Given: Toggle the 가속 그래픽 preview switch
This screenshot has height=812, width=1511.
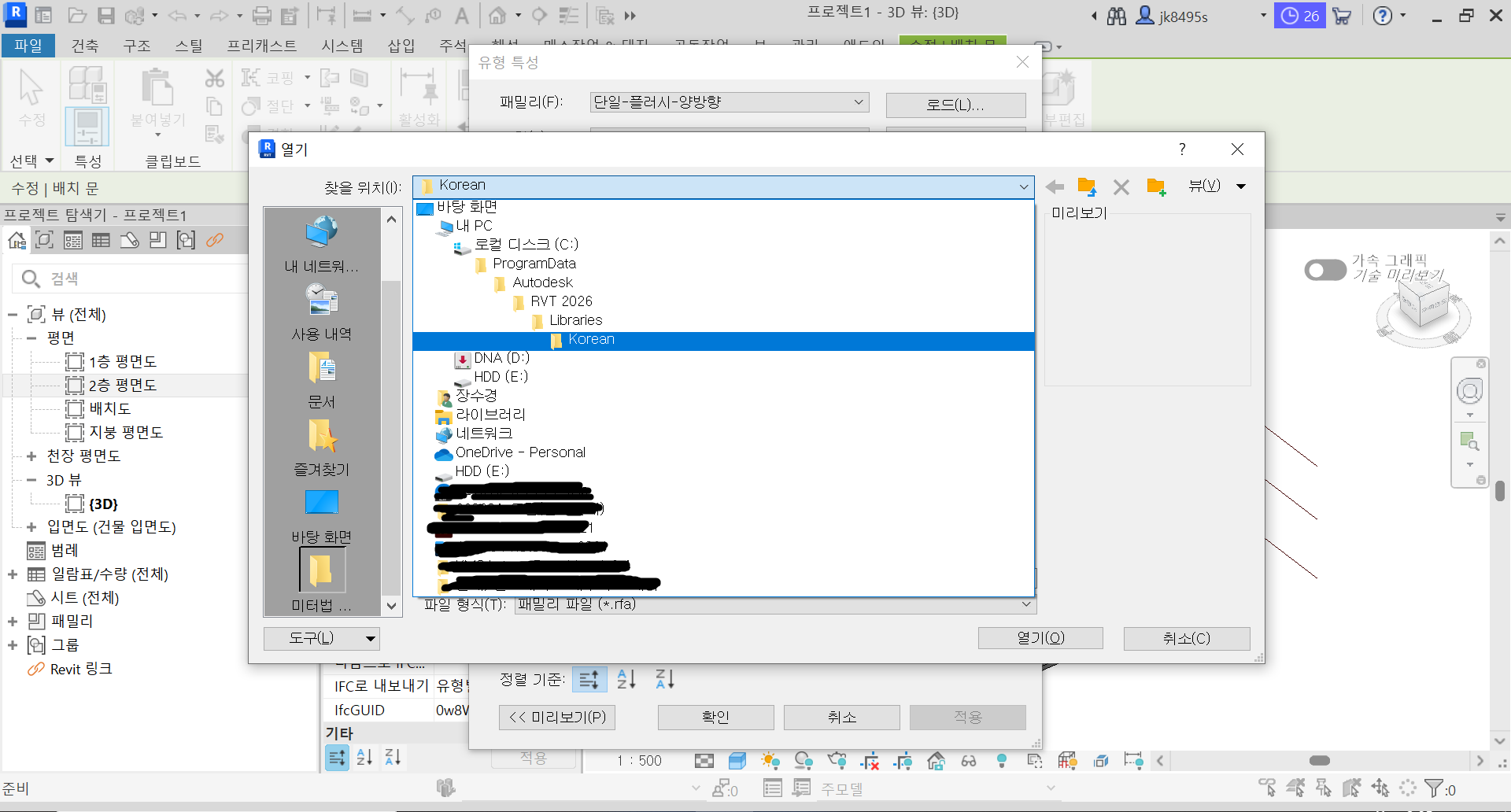Looking at the screenshot, I should [1325, 271].
